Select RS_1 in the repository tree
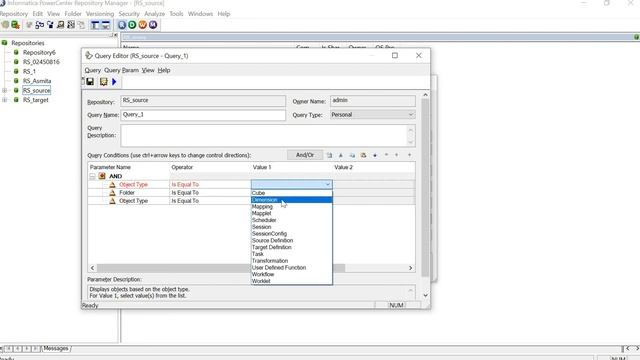 pyautogui.click(x=29, y=71)
